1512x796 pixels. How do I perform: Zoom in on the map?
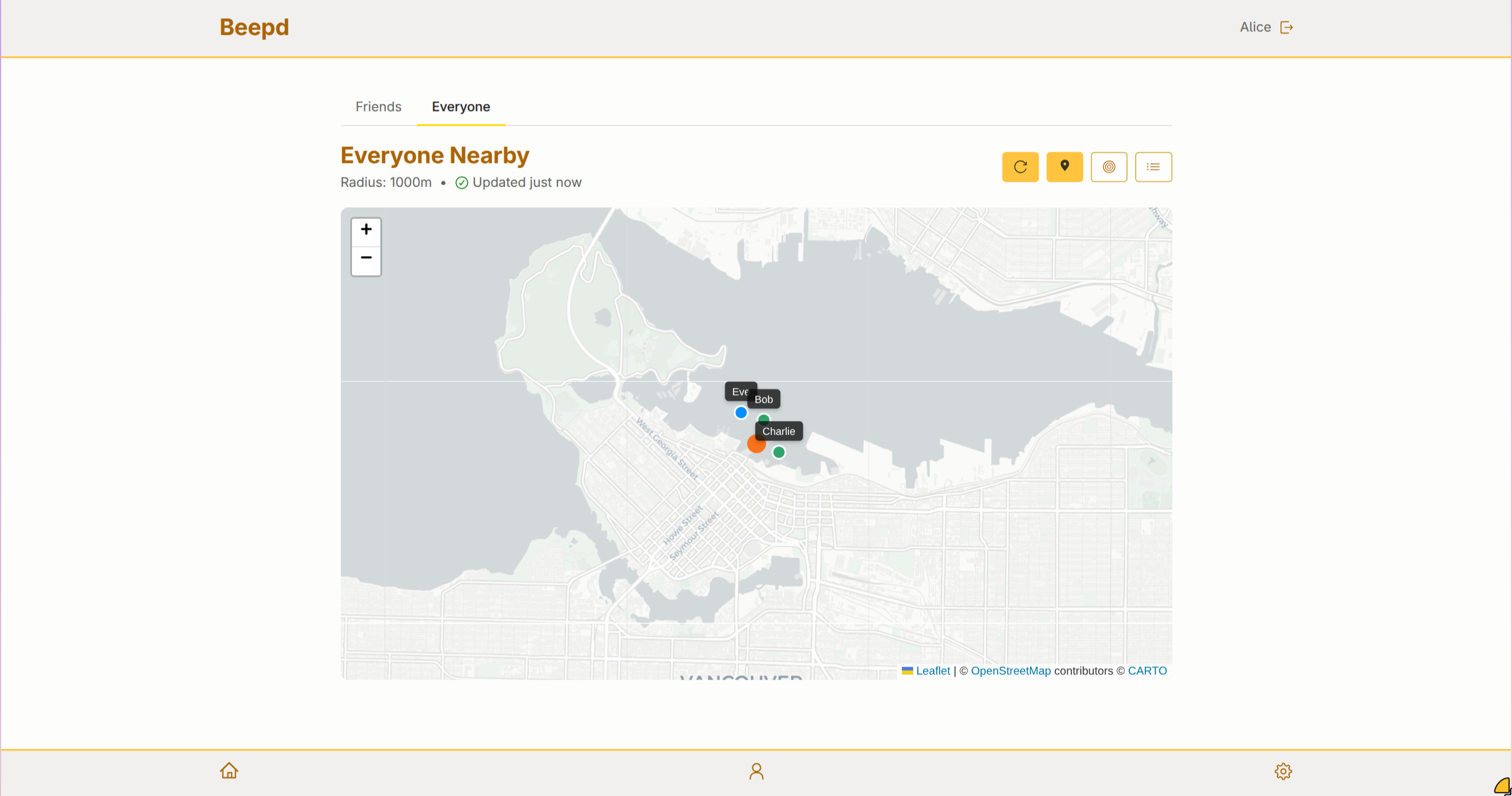pyautogui.click(x=366, y=230)
